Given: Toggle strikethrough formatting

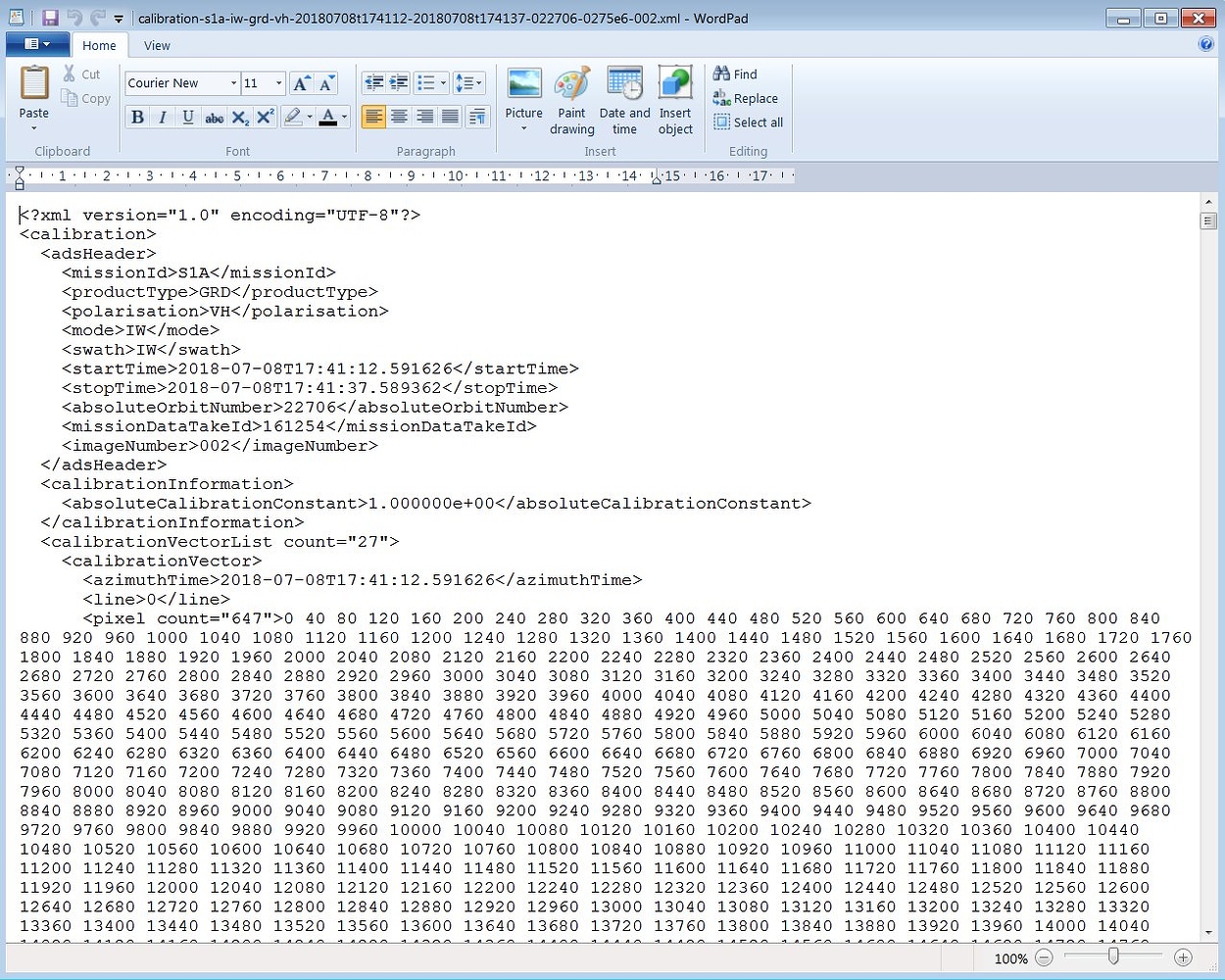Looking at the screenshot, I should pos(214,118).
